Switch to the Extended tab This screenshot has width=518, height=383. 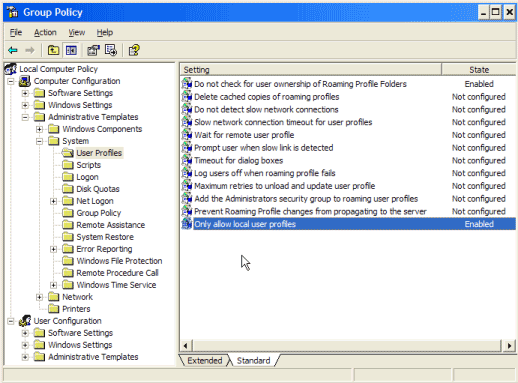pos(204,360)
